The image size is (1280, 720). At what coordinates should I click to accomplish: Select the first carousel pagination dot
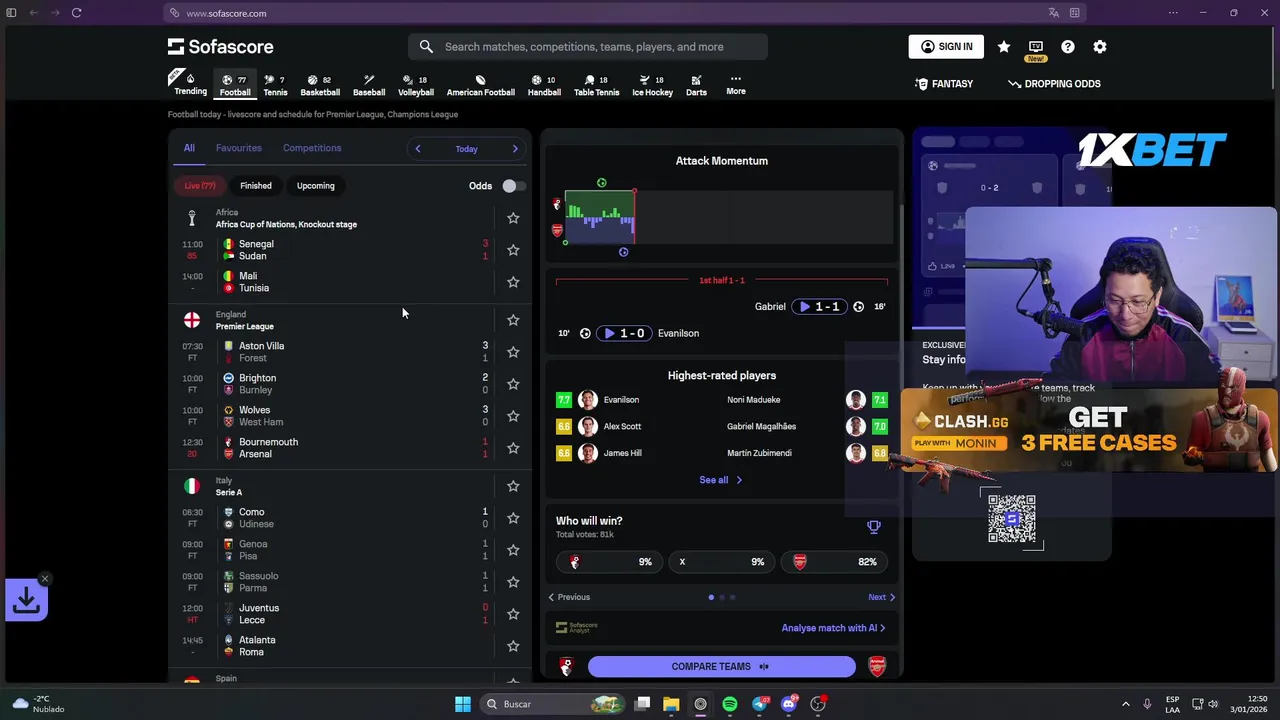pyautogui.click(x=711, y=597)
